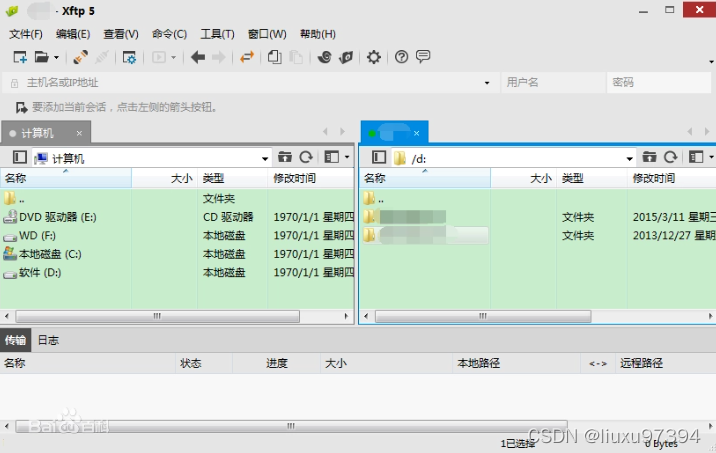Click the Paste toolbar icon
The height and width of the screenshot is (453, 716).
296,57
